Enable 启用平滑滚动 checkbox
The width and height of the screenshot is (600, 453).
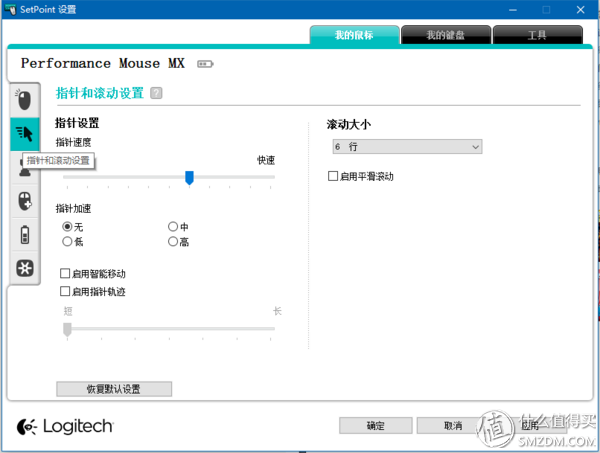[333, 176]
